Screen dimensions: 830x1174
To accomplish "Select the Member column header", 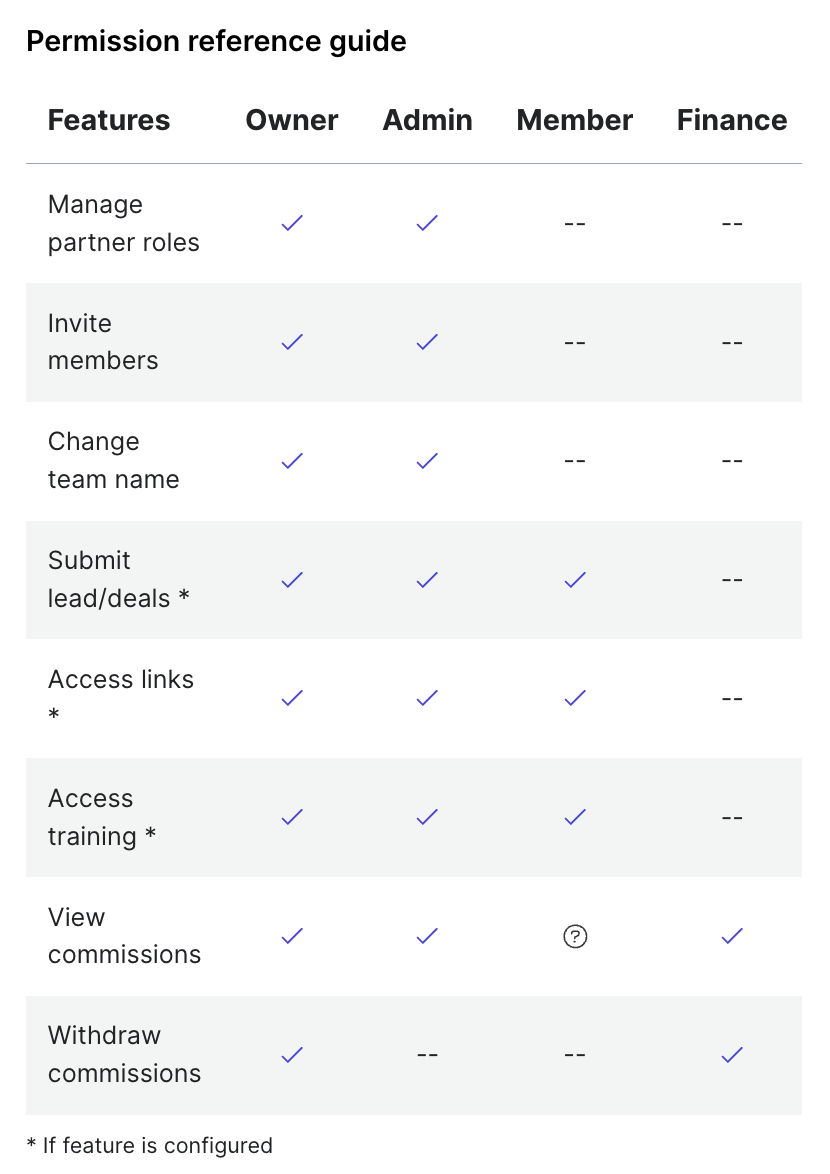I will click(x=575, y=120).
